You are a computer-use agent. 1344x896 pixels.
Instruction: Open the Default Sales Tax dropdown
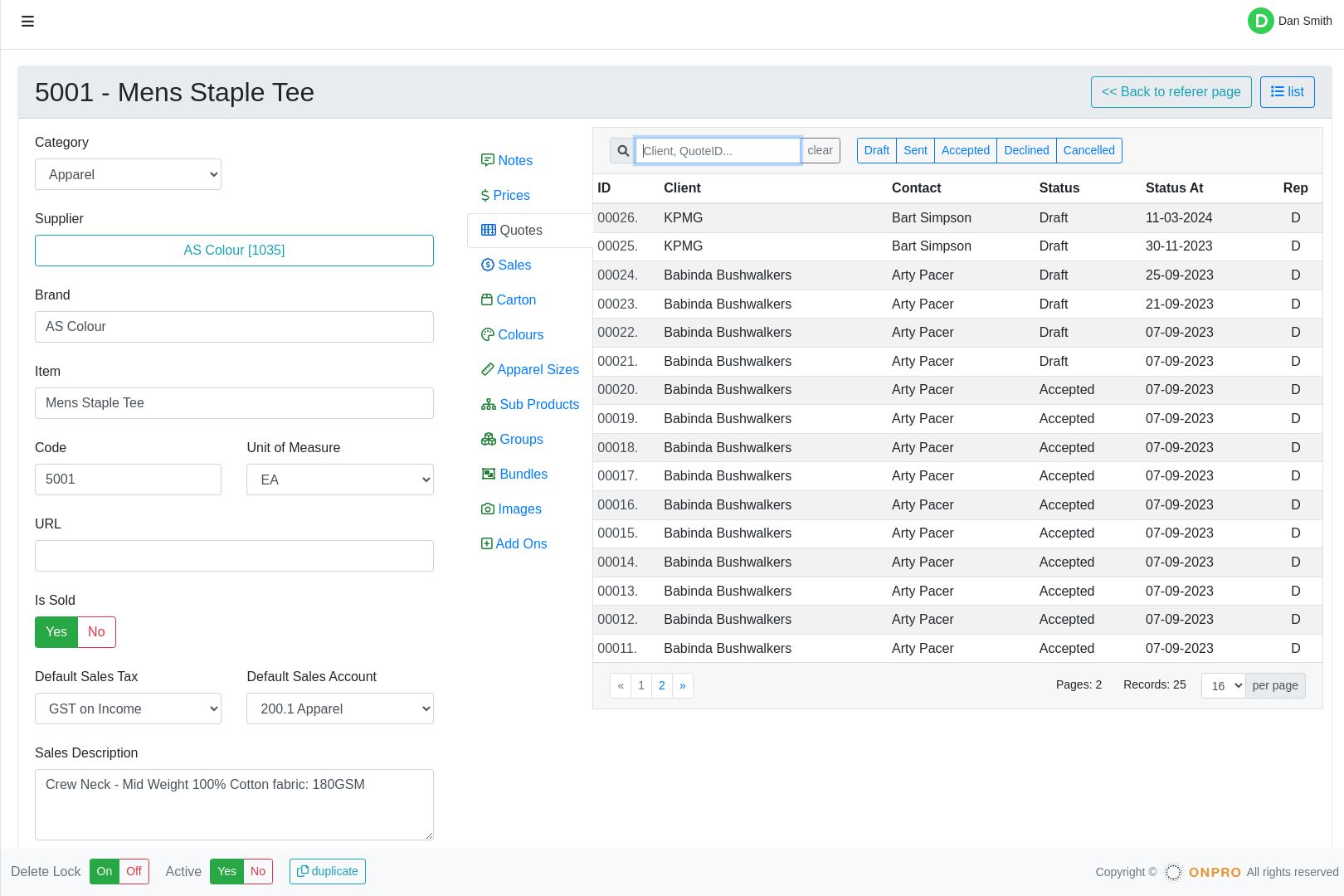128,709
